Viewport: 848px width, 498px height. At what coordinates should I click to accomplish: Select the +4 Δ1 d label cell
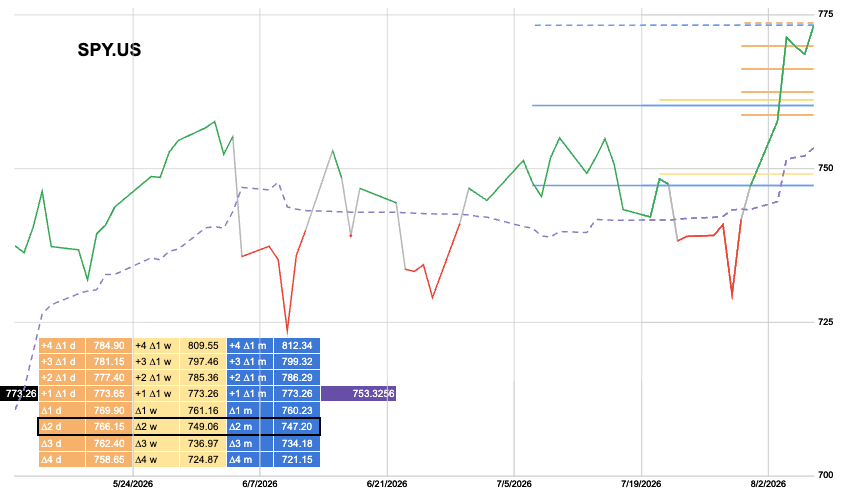click(x=62, y=346)
